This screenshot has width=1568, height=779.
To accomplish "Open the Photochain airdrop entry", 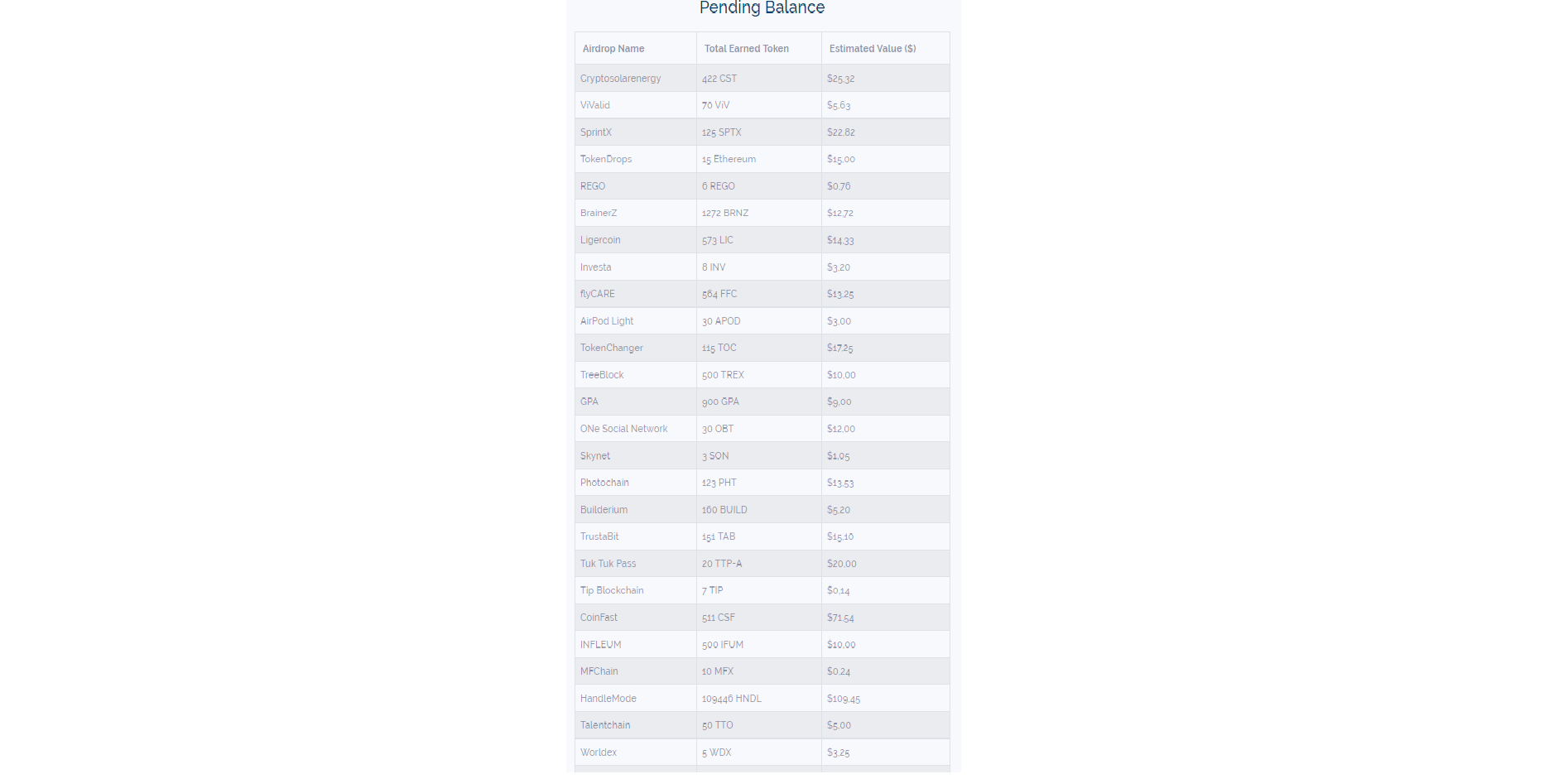I will (x=604, y=483).
